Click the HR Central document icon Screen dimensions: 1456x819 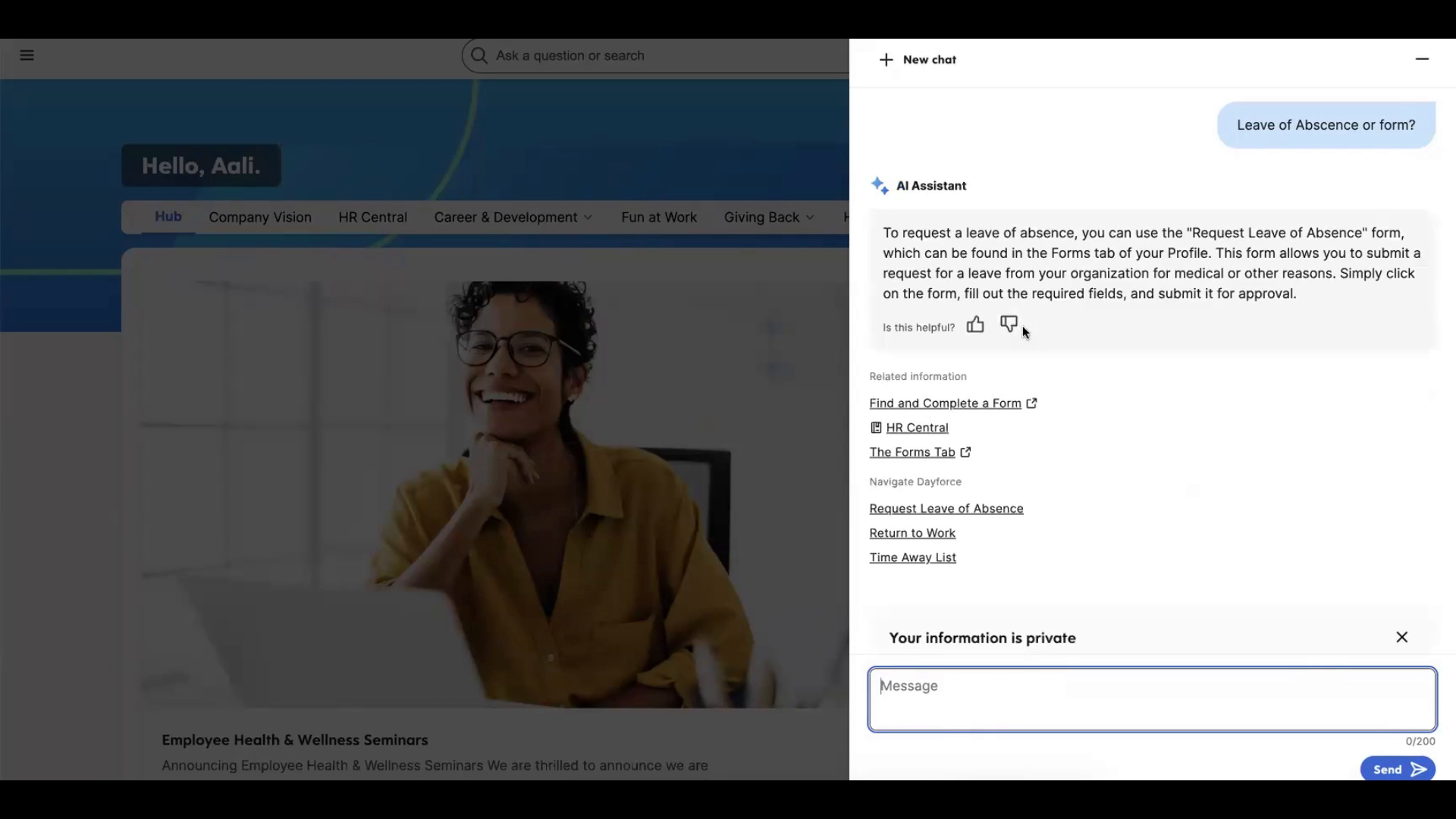point(876,428)
